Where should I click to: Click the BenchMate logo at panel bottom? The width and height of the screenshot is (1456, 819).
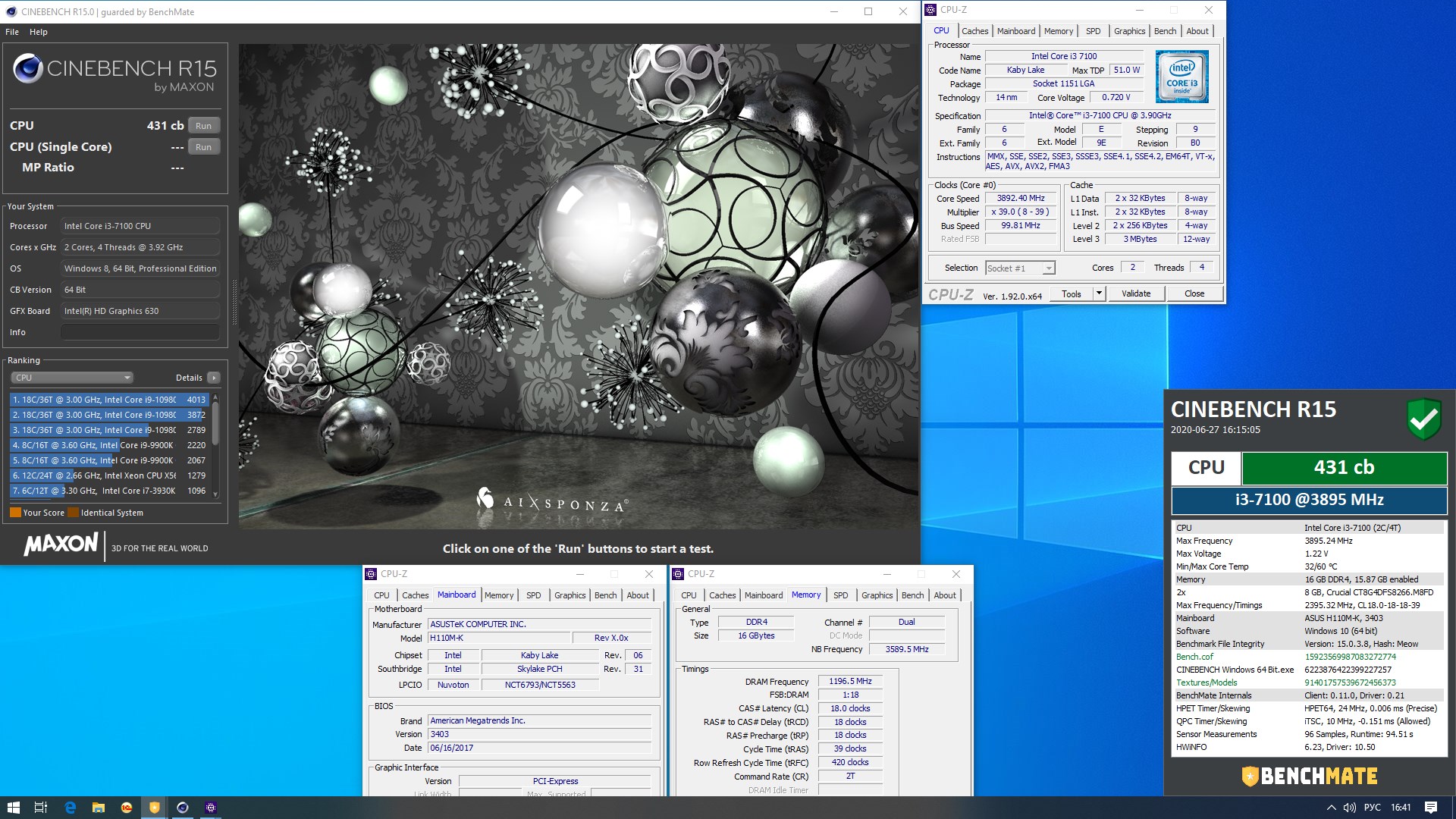(x=1310, y=776)
